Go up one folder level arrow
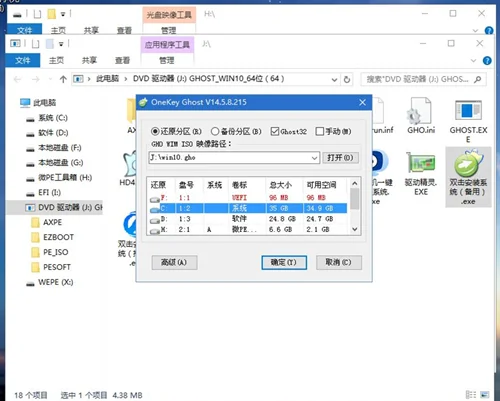500x401 pixels. [63, 79]
